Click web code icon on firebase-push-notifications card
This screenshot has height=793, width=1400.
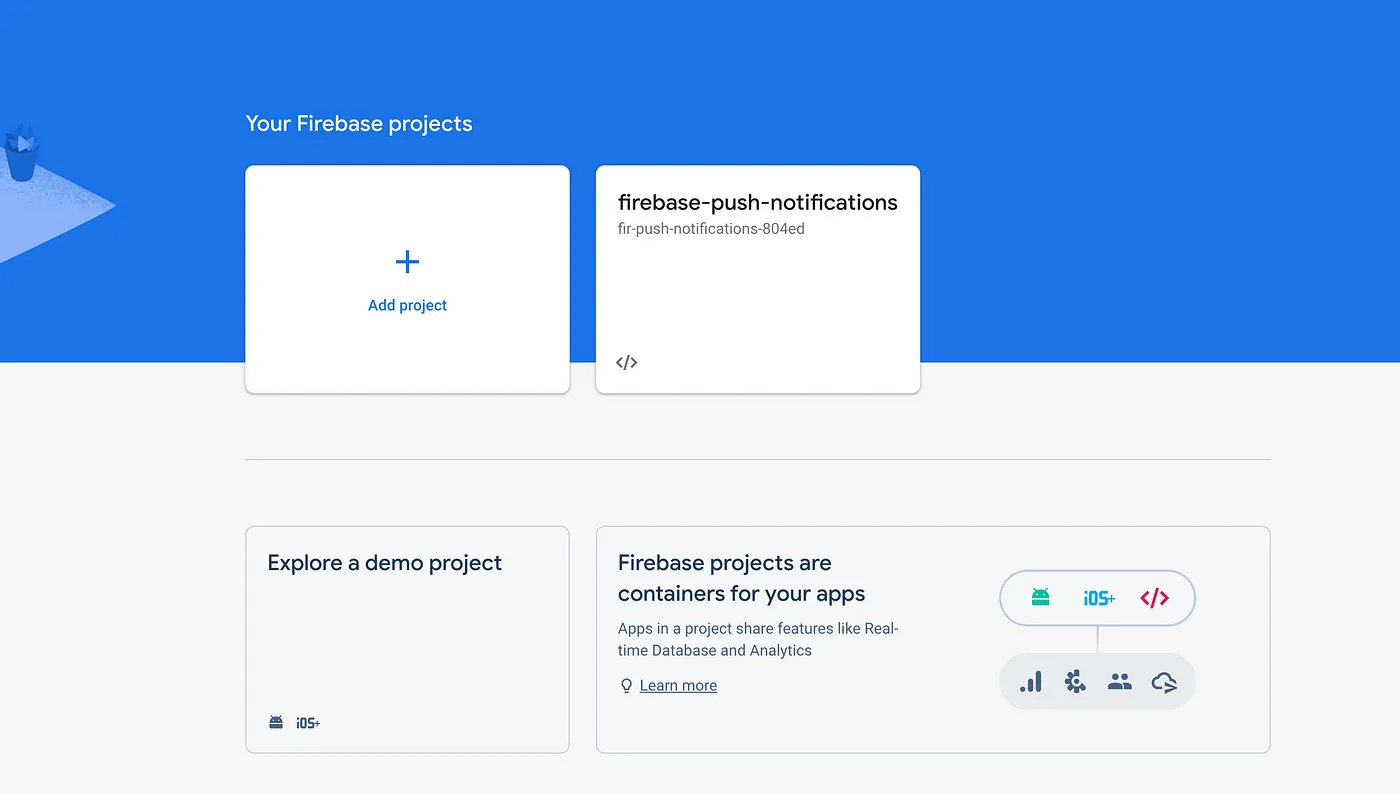(x=627, y=362)
